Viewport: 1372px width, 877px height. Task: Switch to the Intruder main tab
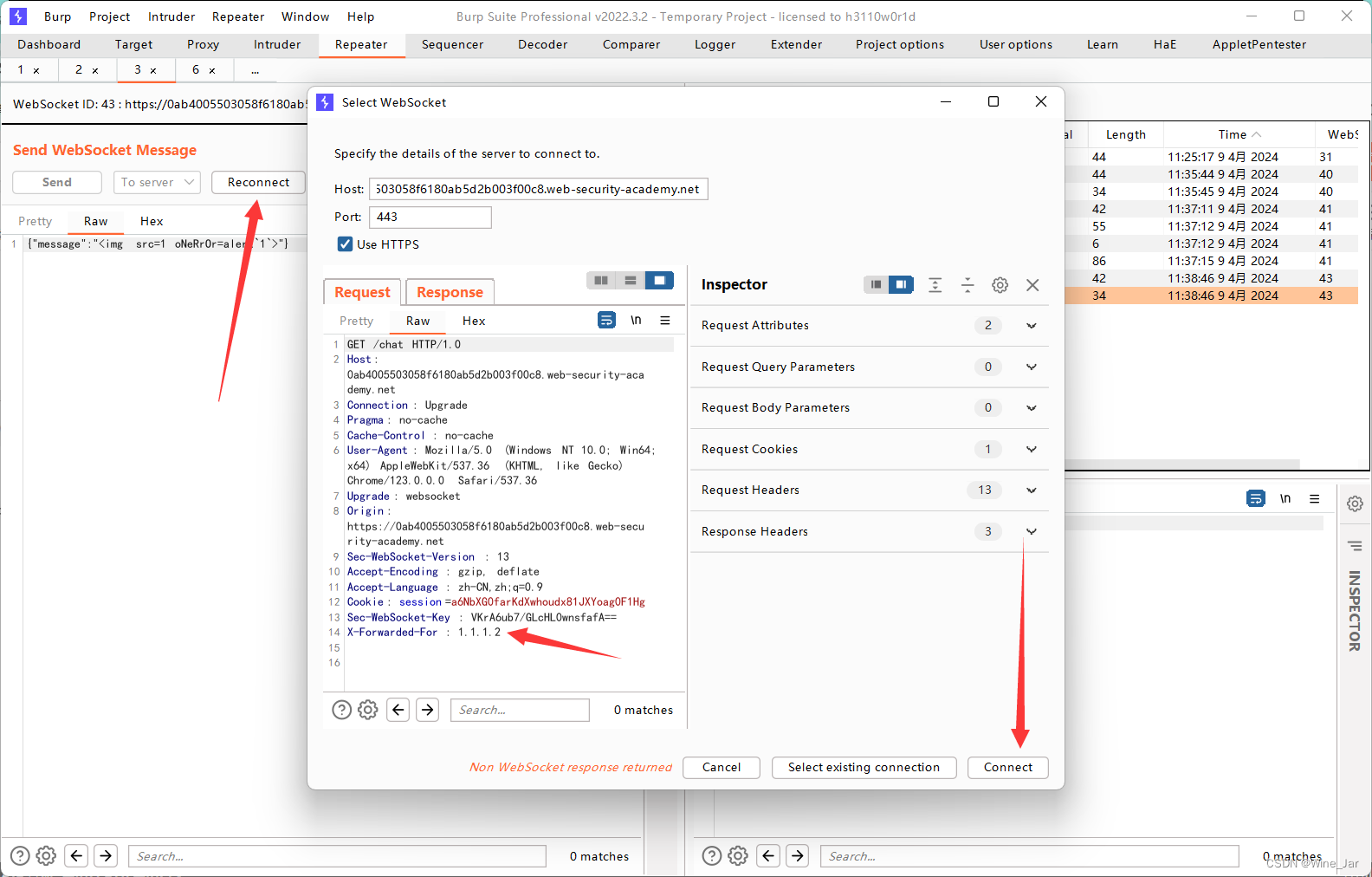[x=277, y=44]
